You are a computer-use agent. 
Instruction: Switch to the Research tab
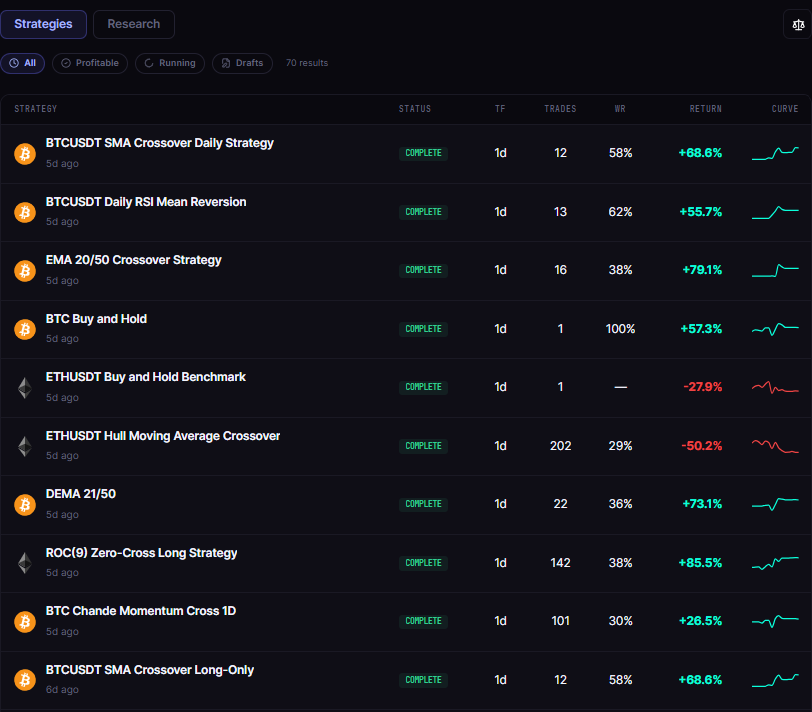point(134,24)
